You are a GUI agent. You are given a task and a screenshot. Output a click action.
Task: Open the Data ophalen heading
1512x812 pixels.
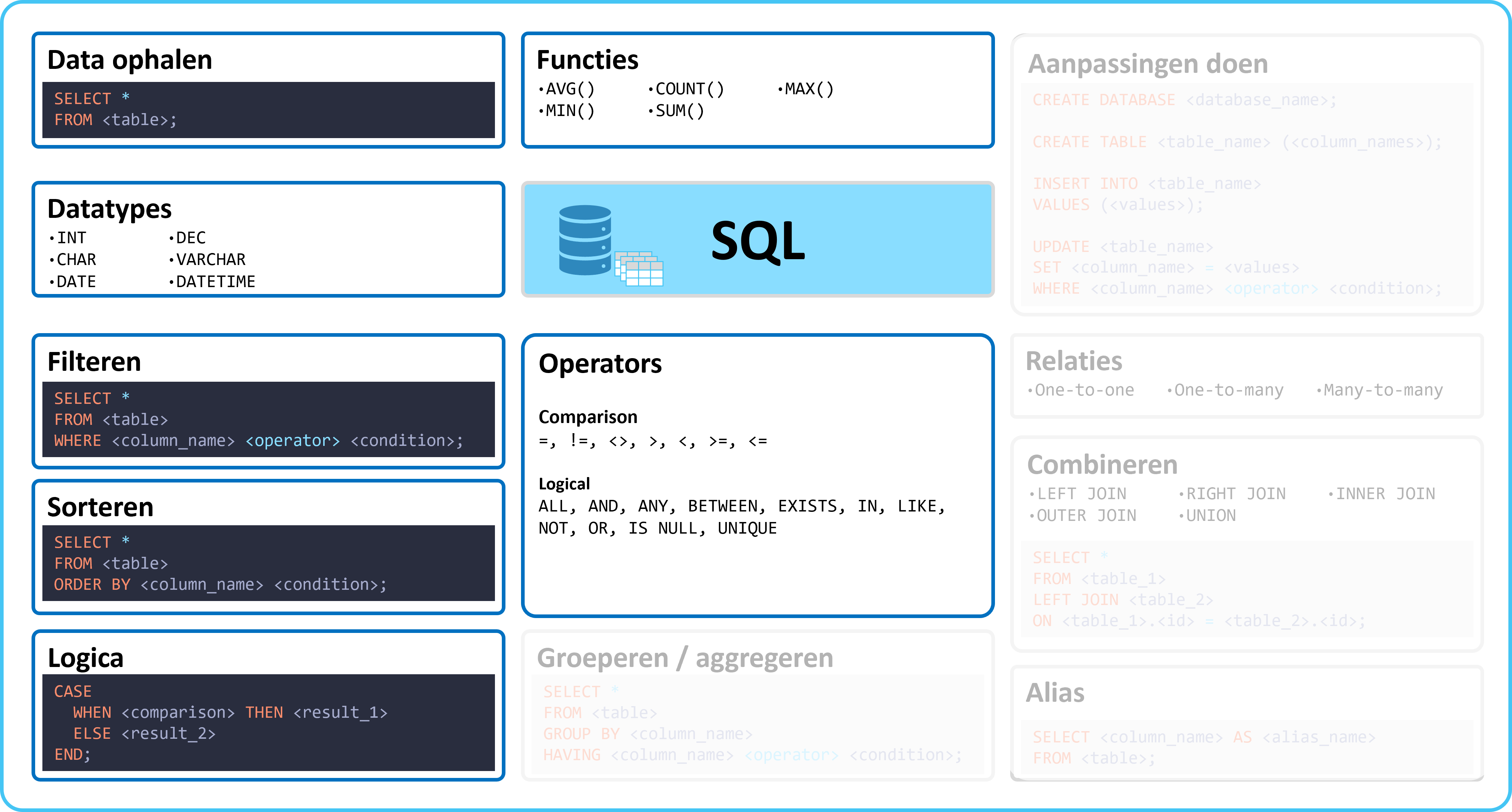[x=130, y=60]
